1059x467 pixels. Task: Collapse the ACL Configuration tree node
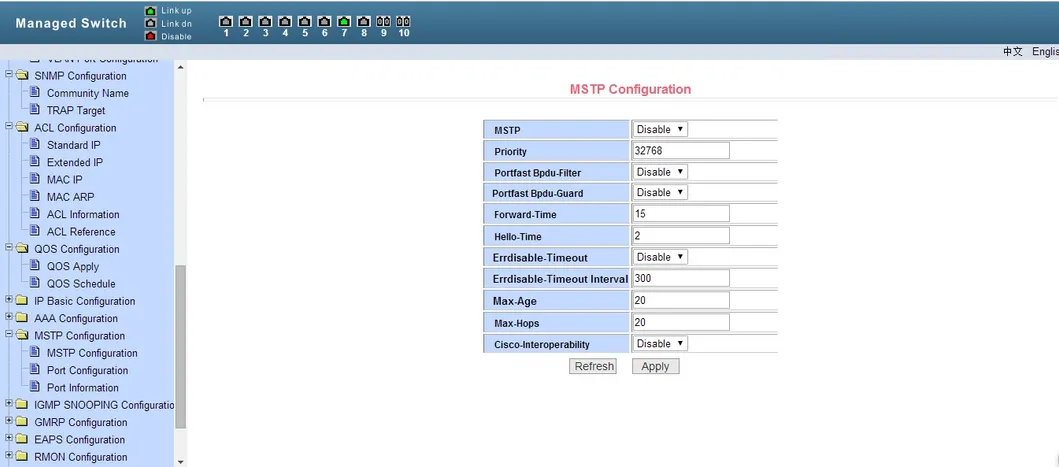click(9, 127)
